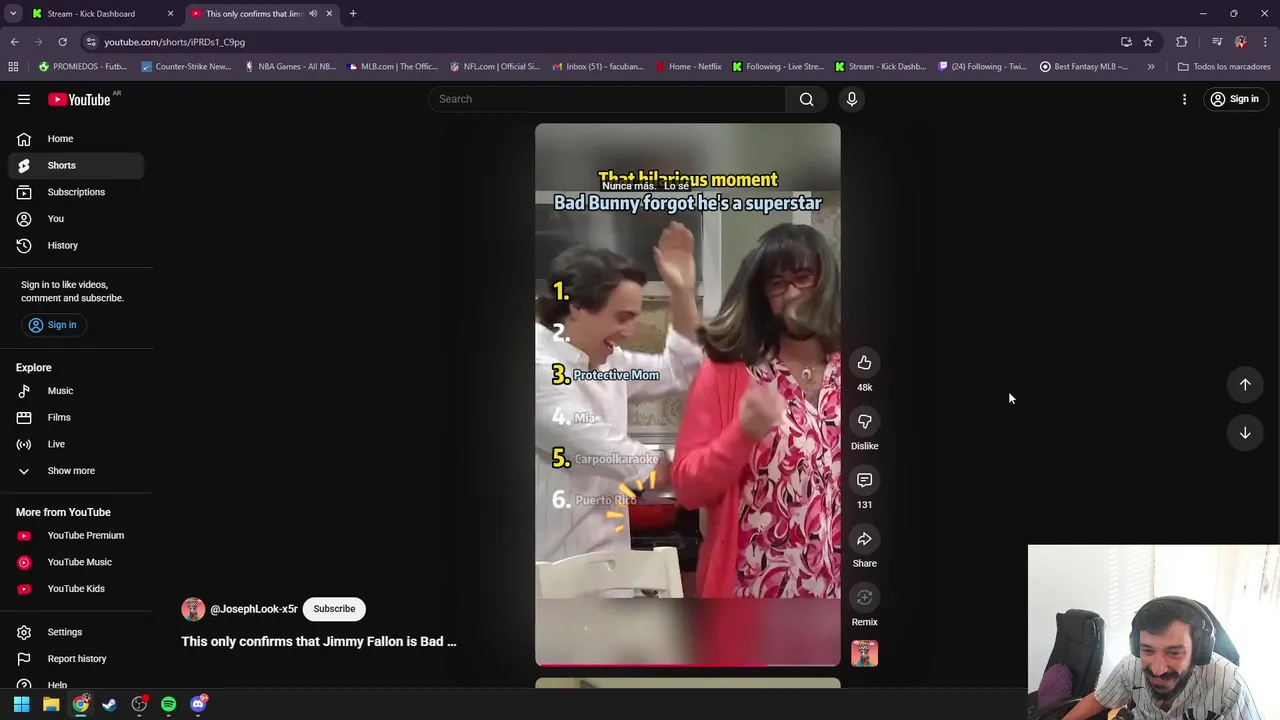This screenshot has height=720, width=1280.
Task: Open Music under Explore
Action: [x=76, y=391]
